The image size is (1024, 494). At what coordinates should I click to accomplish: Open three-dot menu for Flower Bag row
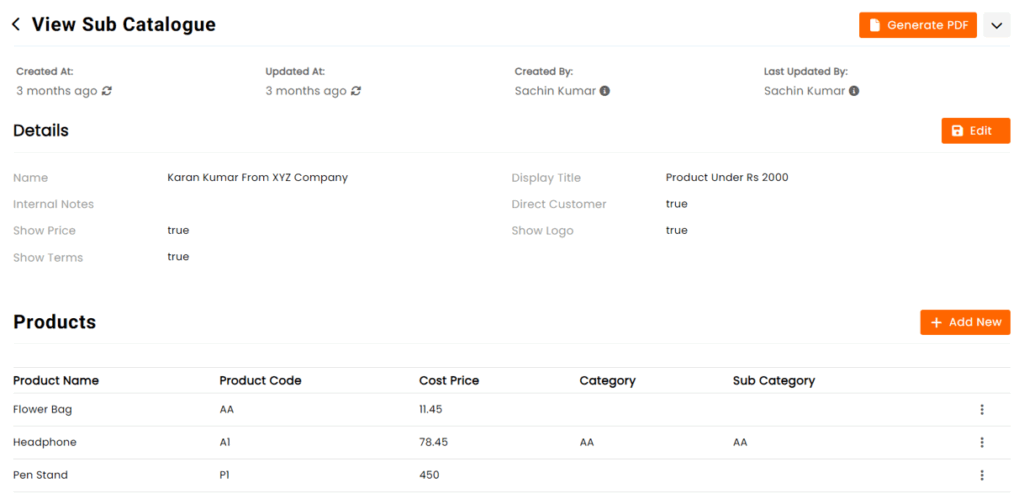pyautogui.click(x=982, y=410)
